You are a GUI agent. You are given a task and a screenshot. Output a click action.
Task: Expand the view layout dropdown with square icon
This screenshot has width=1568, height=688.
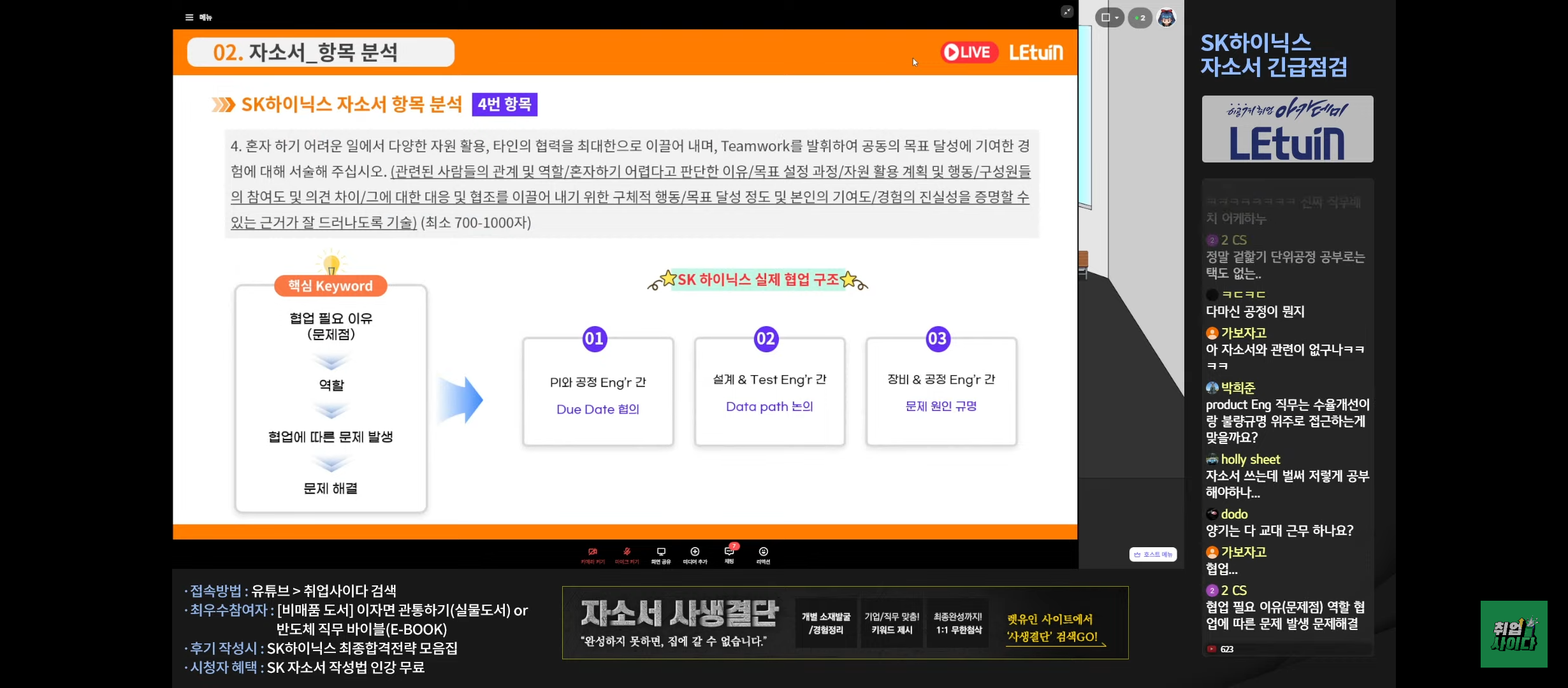(1109, 18)
